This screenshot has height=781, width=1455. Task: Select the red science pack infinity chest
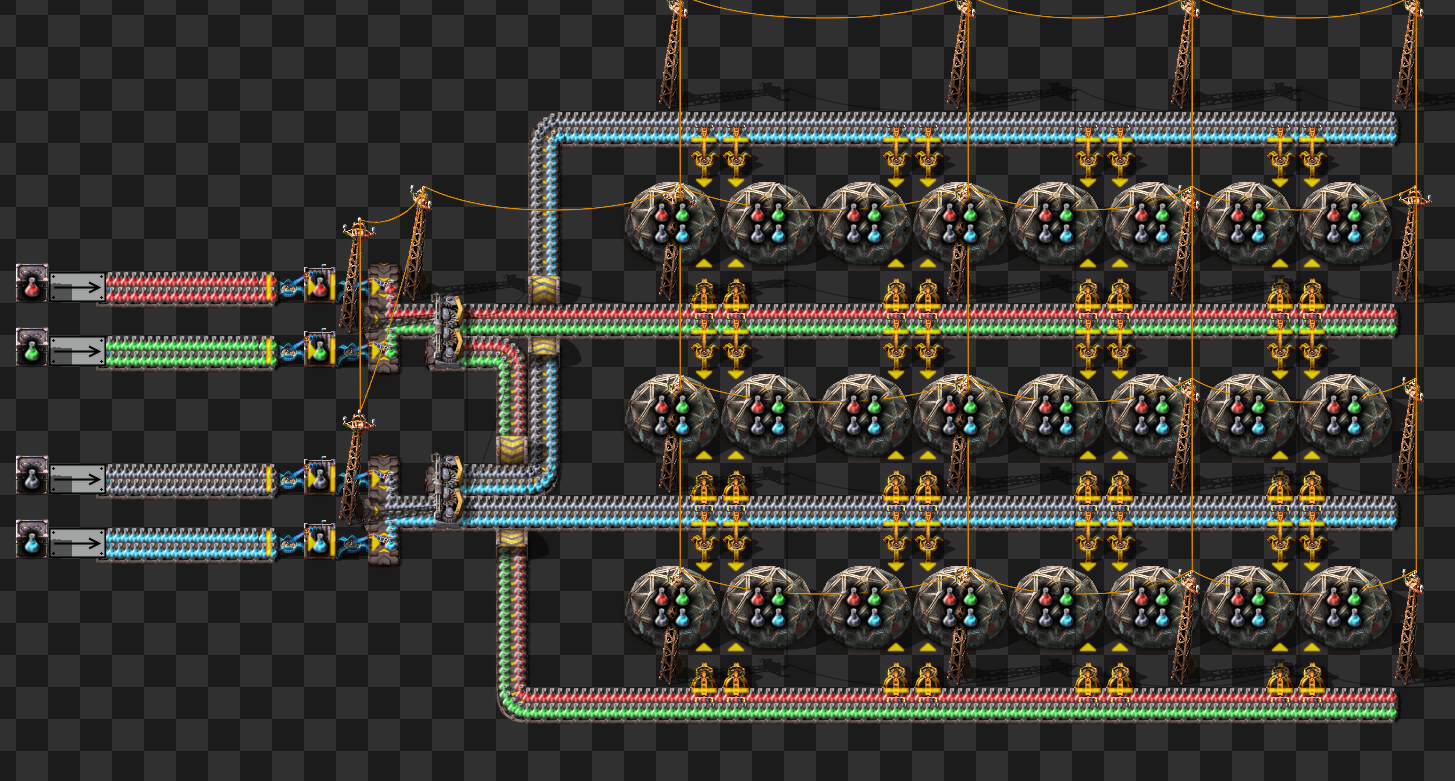tap(31, 285)
